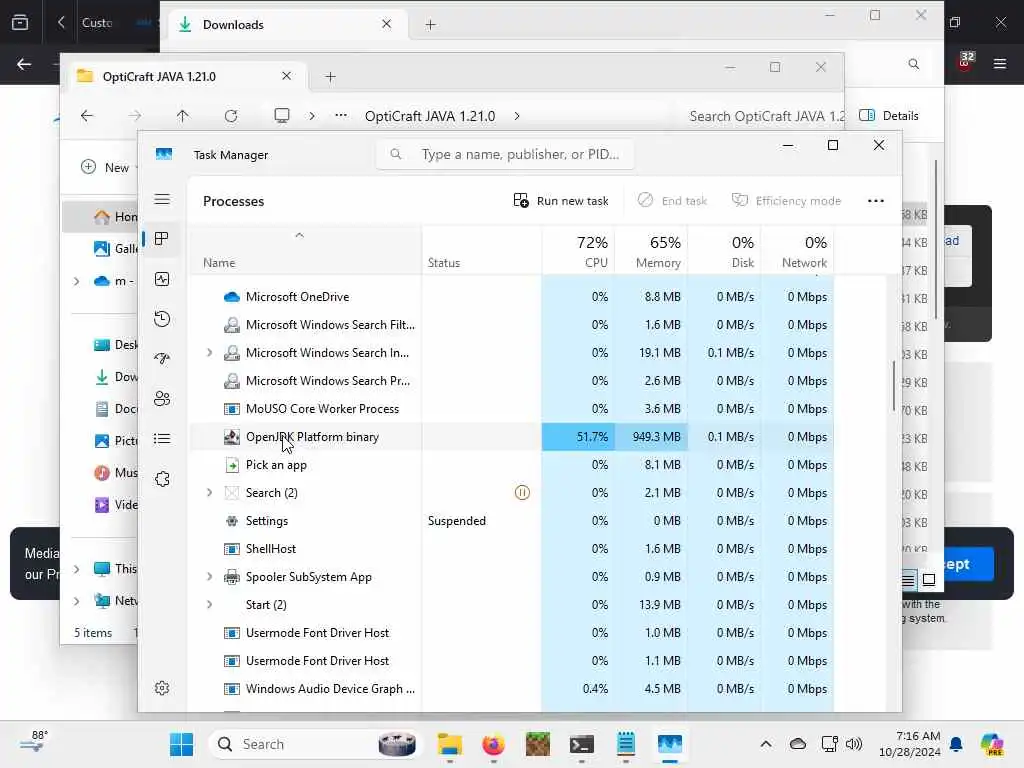This screenshot has height=768, width=1024.
Task: Toggle Details pane in File Explorer
Action: pos(889,116)
